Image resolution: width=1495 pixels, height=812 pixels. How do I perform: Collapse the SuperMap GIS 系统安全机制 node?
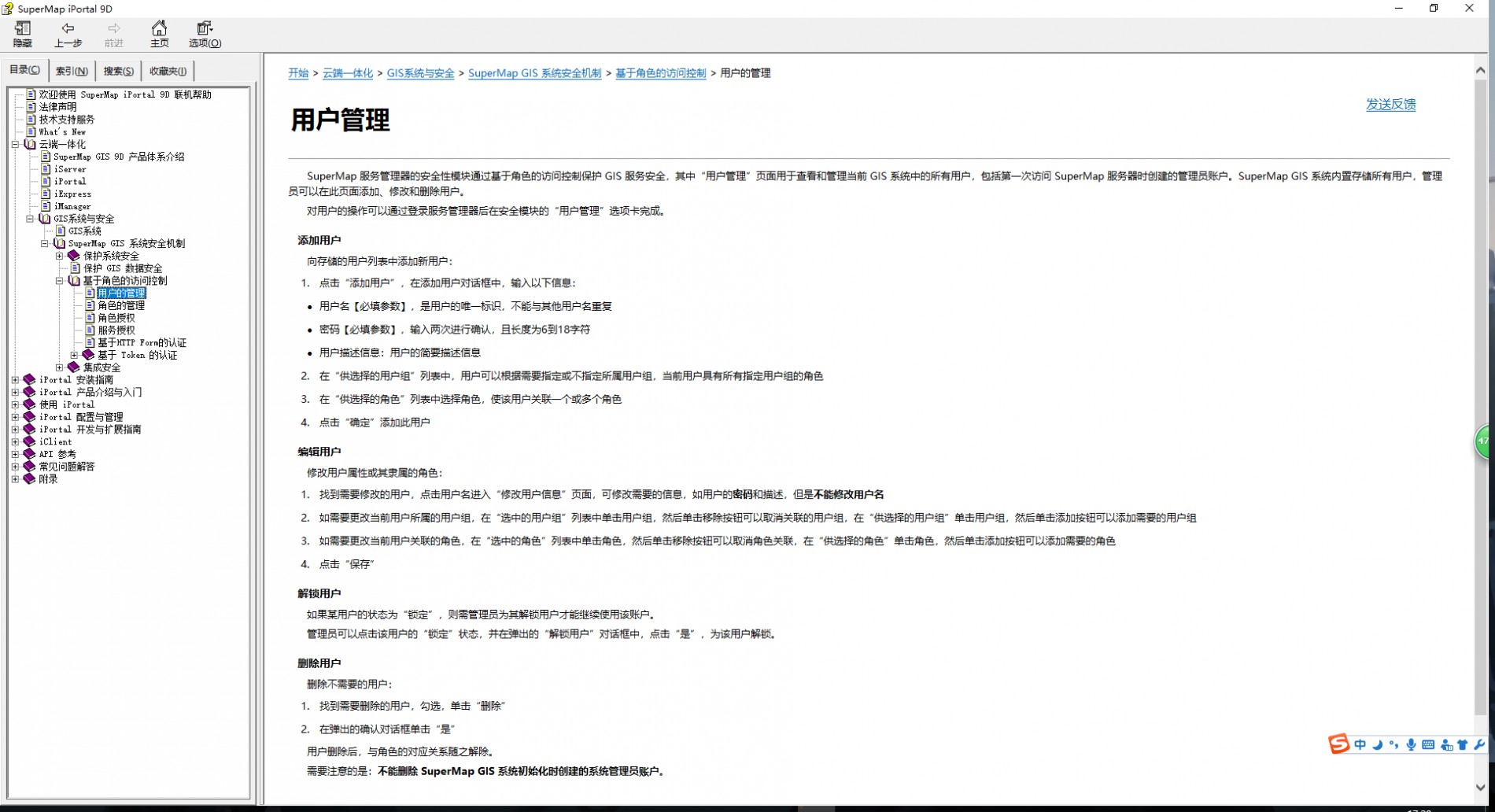[x=45, y=243]
